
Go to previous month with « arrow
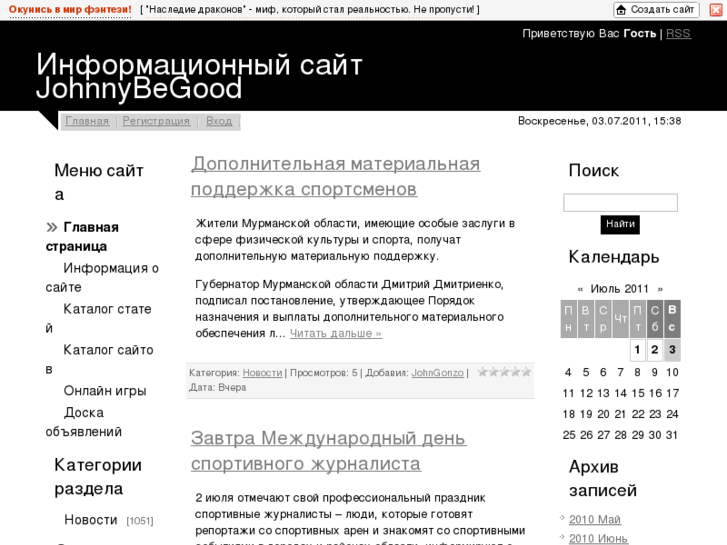[580, 289]
